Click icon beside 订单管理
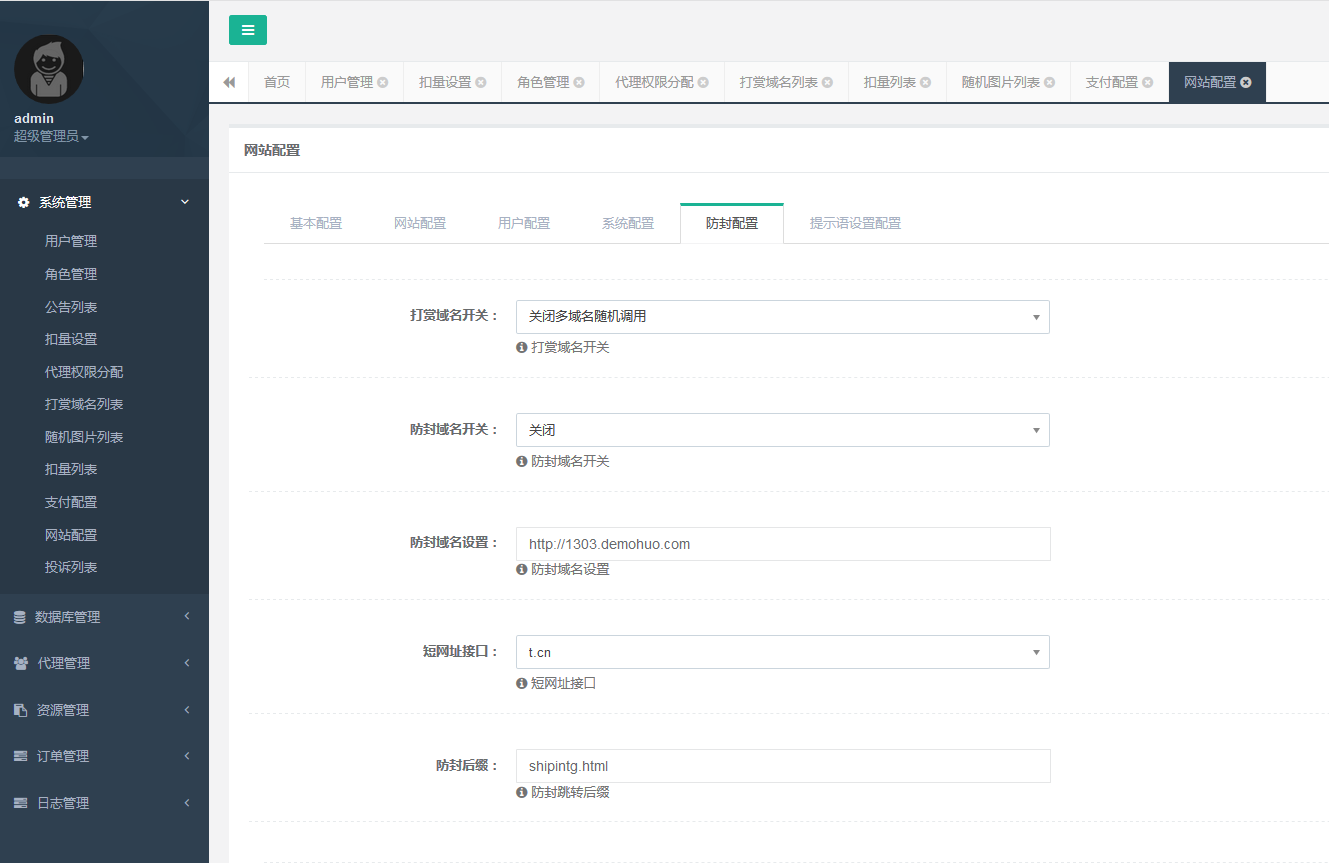1329x863 pixels. click(20, 756)
